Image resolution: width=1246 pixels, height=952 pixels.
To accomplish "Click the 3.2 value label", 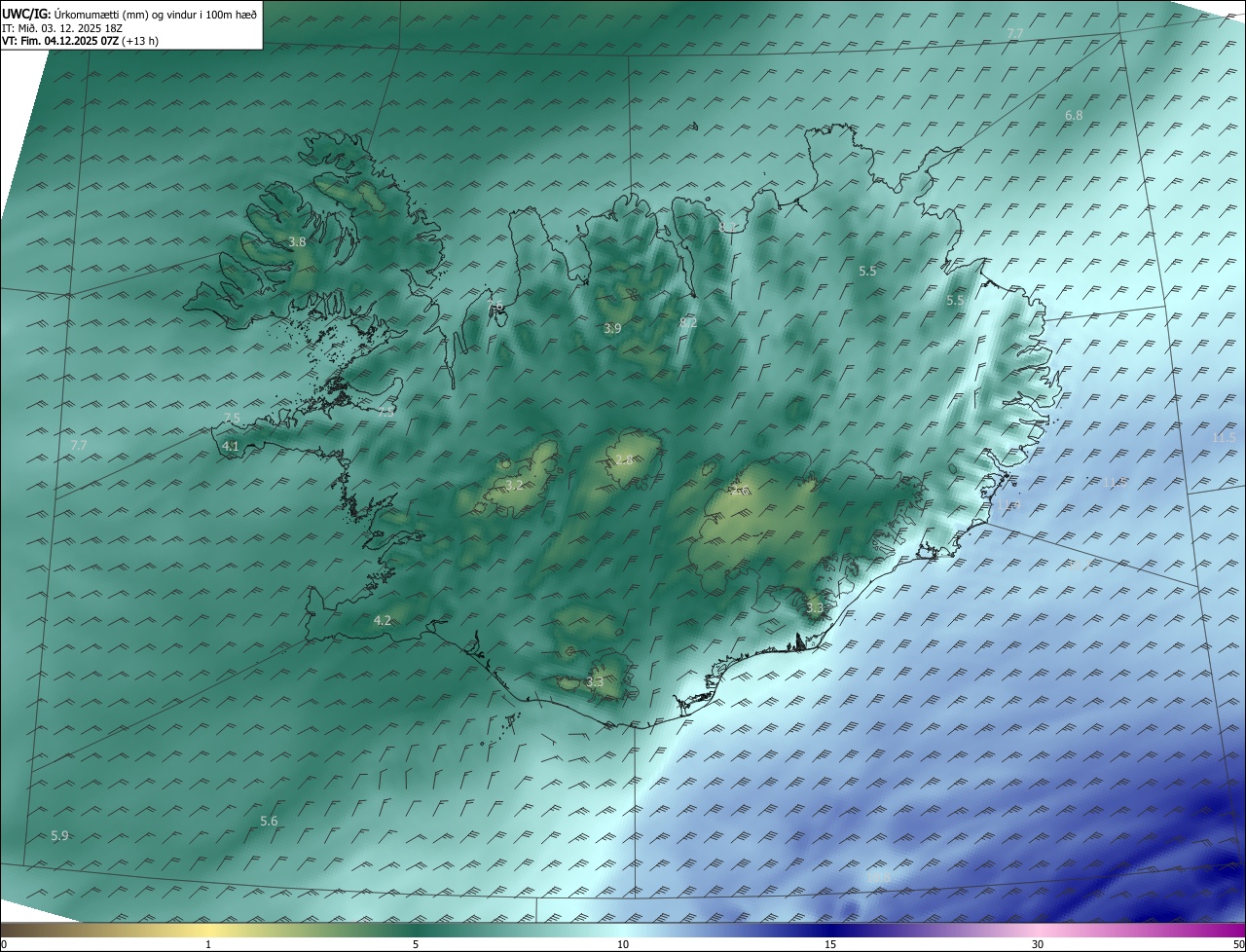I will coord(514,485).
